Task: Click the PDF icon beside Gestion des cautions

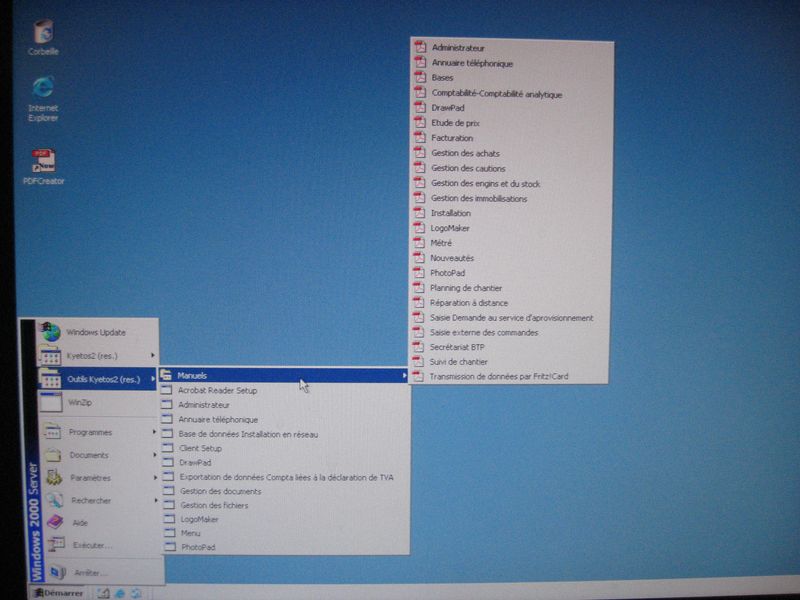Action: pos(419,167)
